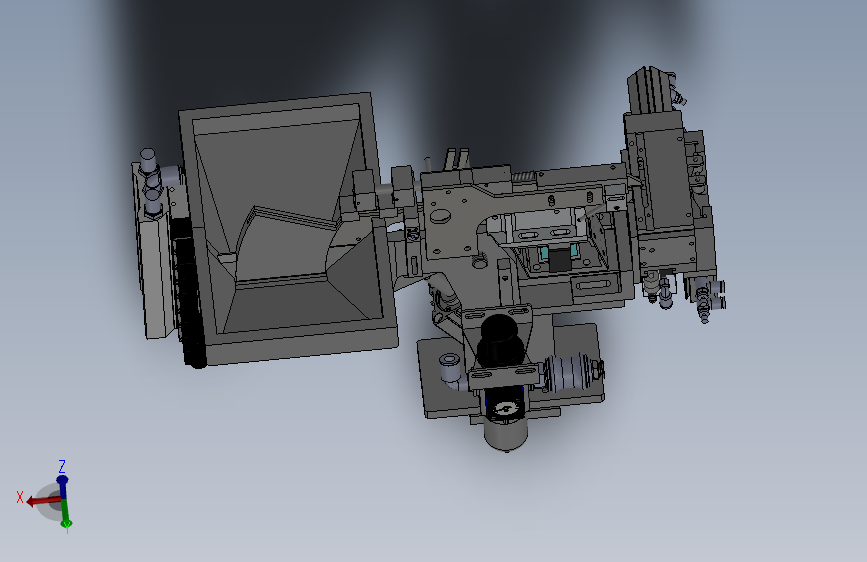Click the green Y axis of the orientation triad
The width and height of the screenshot is (867, 562).
click(65, 513)
